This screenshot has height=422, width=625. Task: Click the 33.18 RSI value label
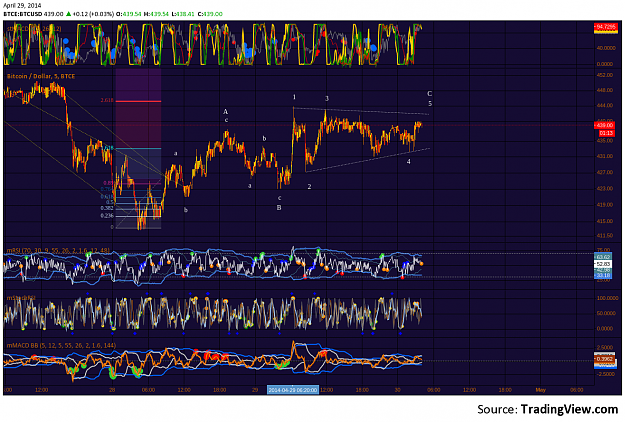(603, 275)
